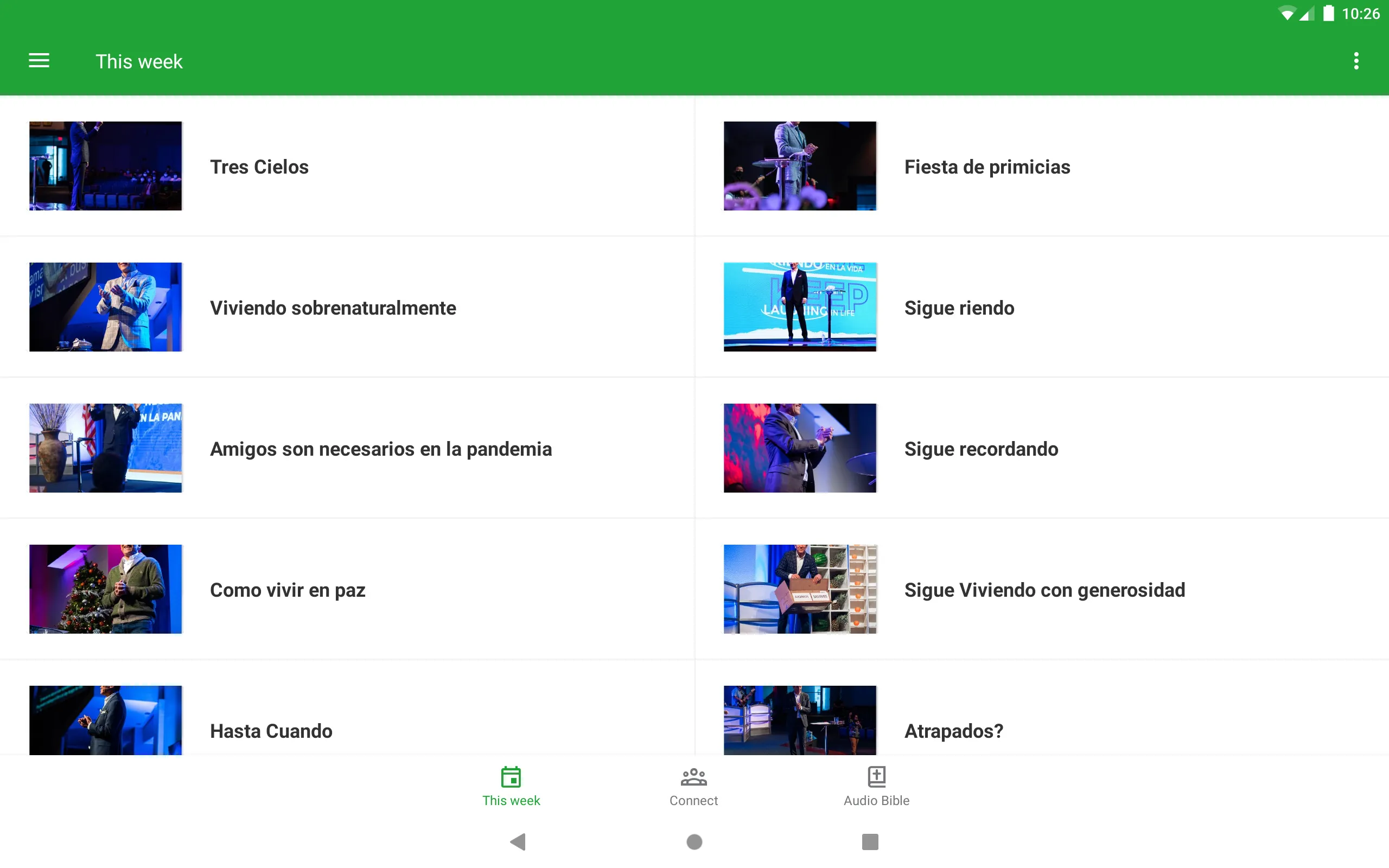The width and height of the screenshot is (1389, 868).
Task: Open the hamburger menu
Action: pos(39,61)
